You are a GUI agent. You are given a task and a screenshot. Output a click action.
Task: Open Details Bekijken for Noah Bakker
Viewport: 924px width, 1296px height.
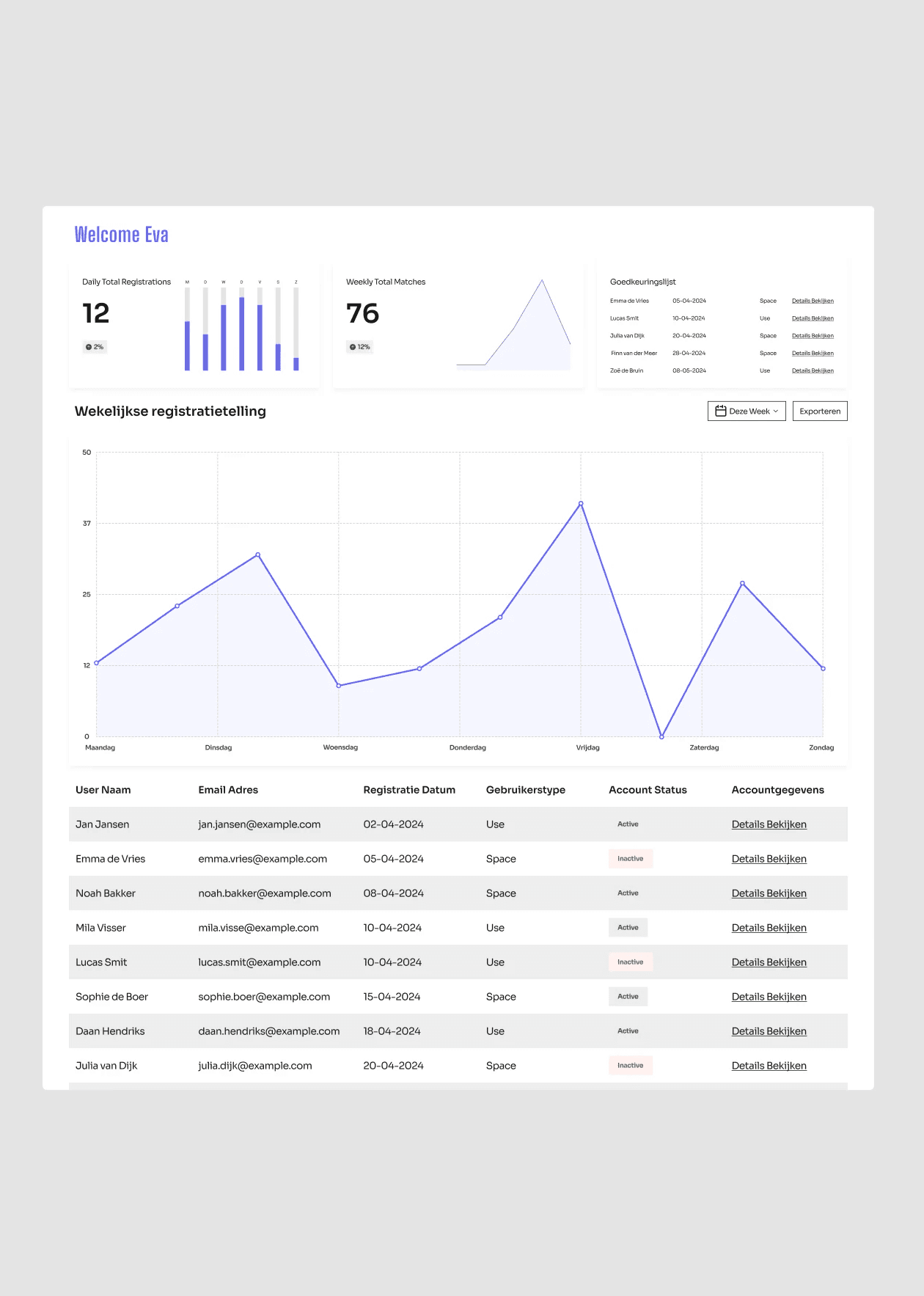pos(769,893)
